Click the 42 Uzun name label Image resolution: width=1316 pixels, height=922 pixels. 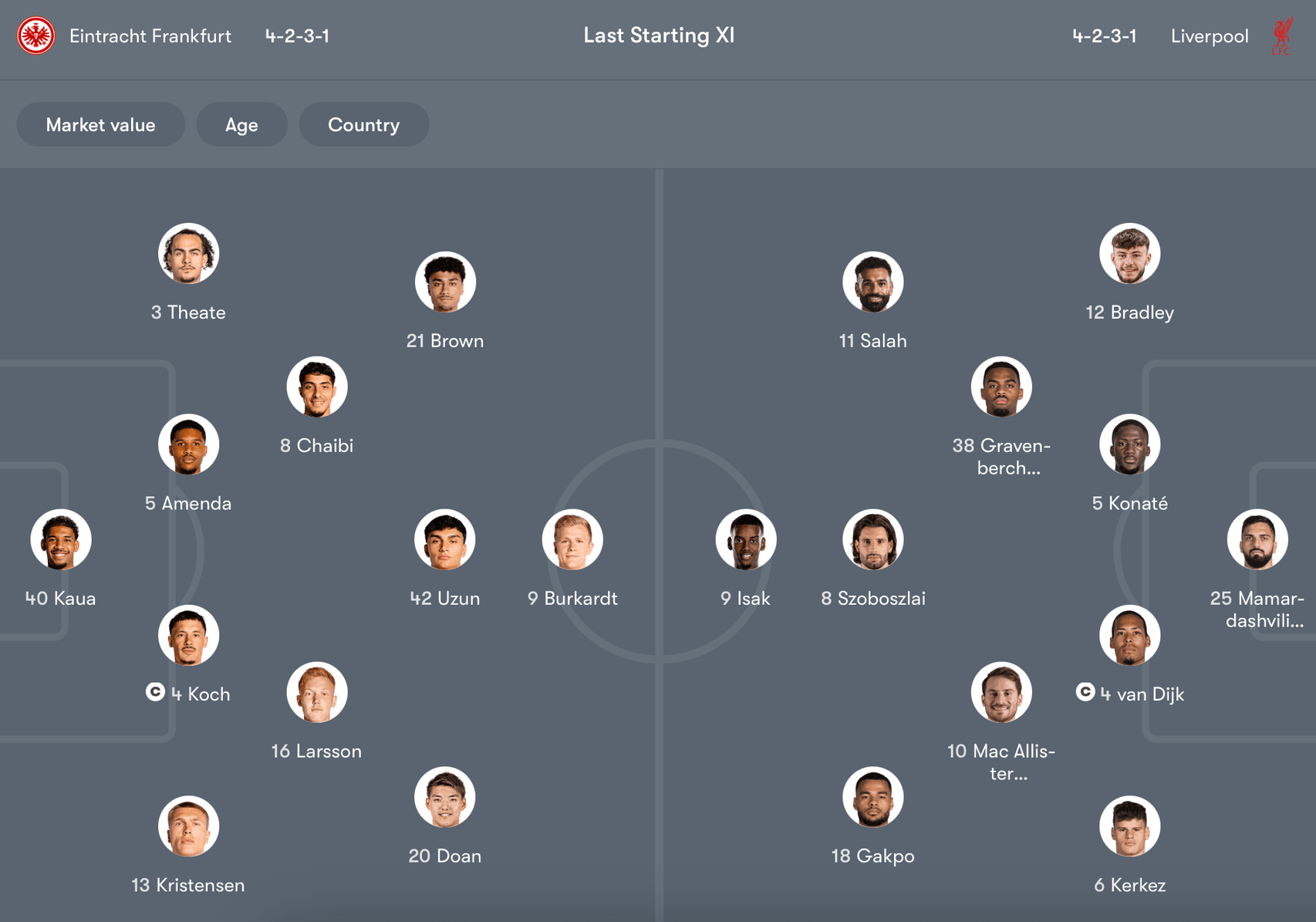pyautogui.click(x=444, y=599)
